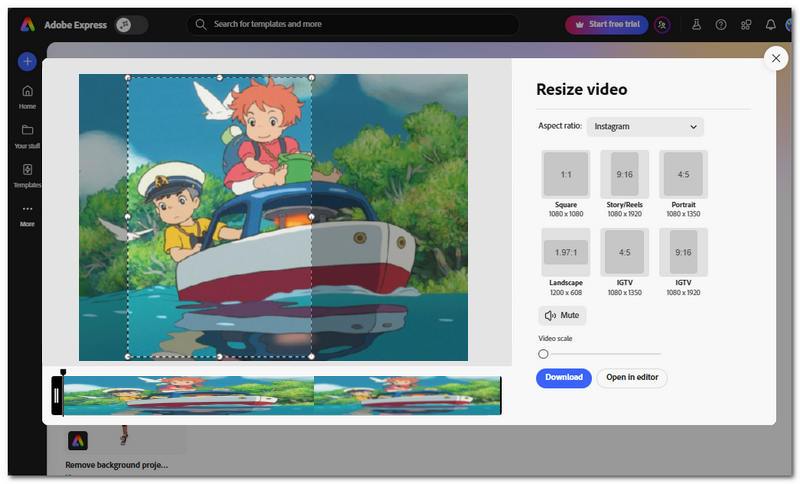Expand the Instagram aspect ratio dropdown
The width and height of the screenshot is (800, 484).
pos(645,126)
